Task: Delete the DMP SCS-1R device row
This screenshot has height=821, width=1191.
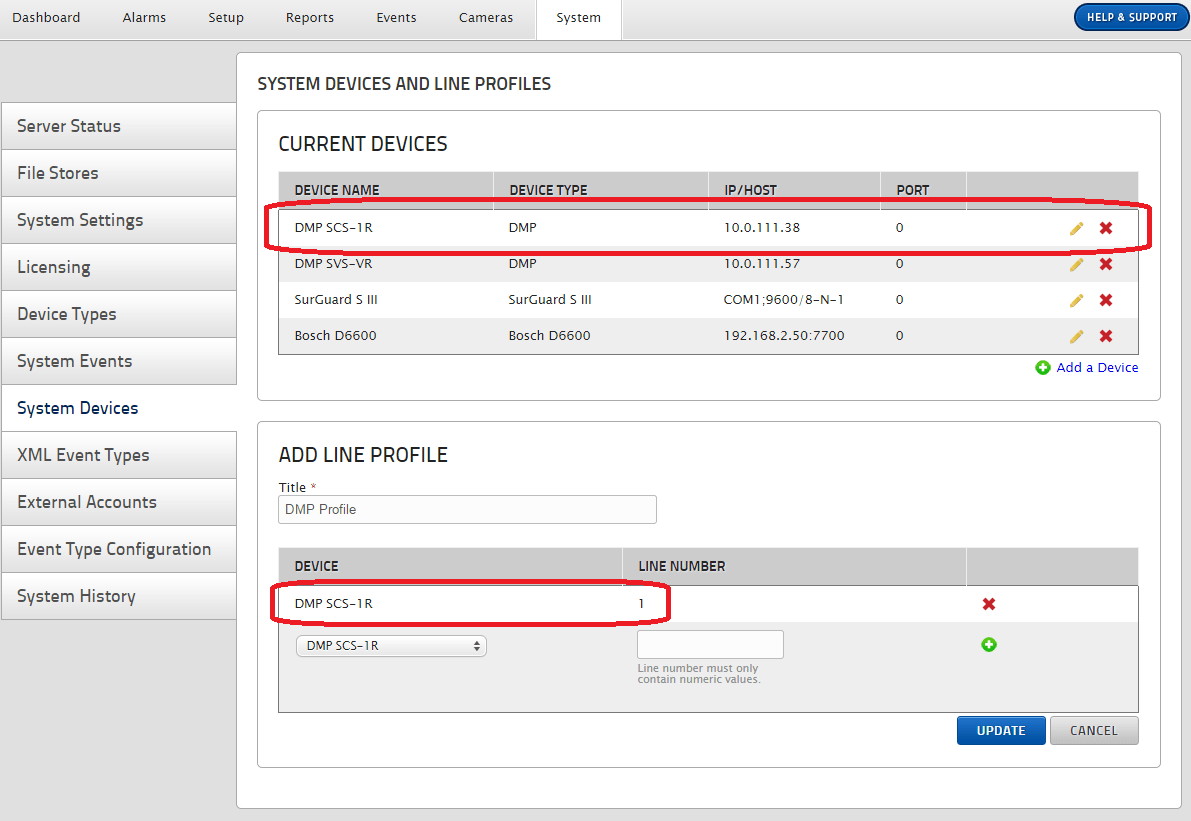Action: click(x=1106, y=228)
